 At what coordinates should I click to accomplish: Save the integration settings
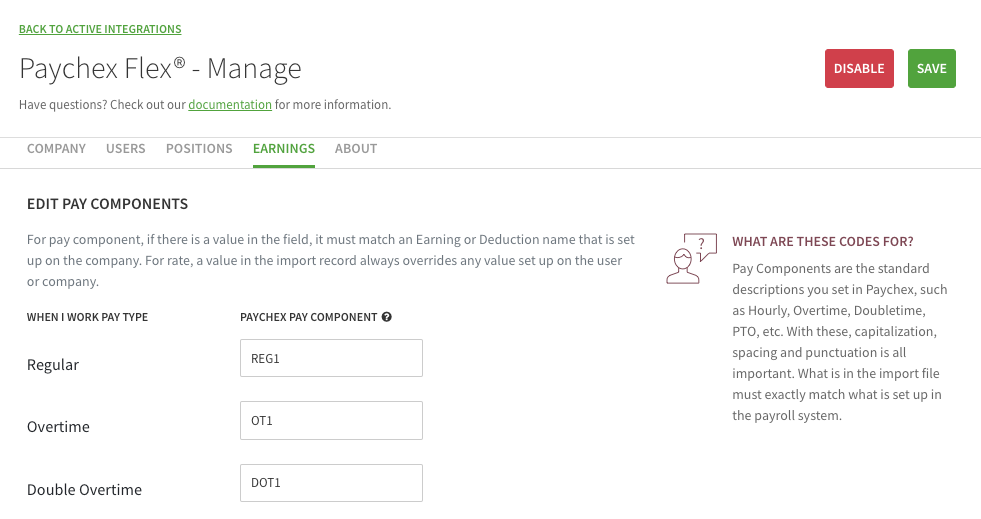click(x=932, y=69)
